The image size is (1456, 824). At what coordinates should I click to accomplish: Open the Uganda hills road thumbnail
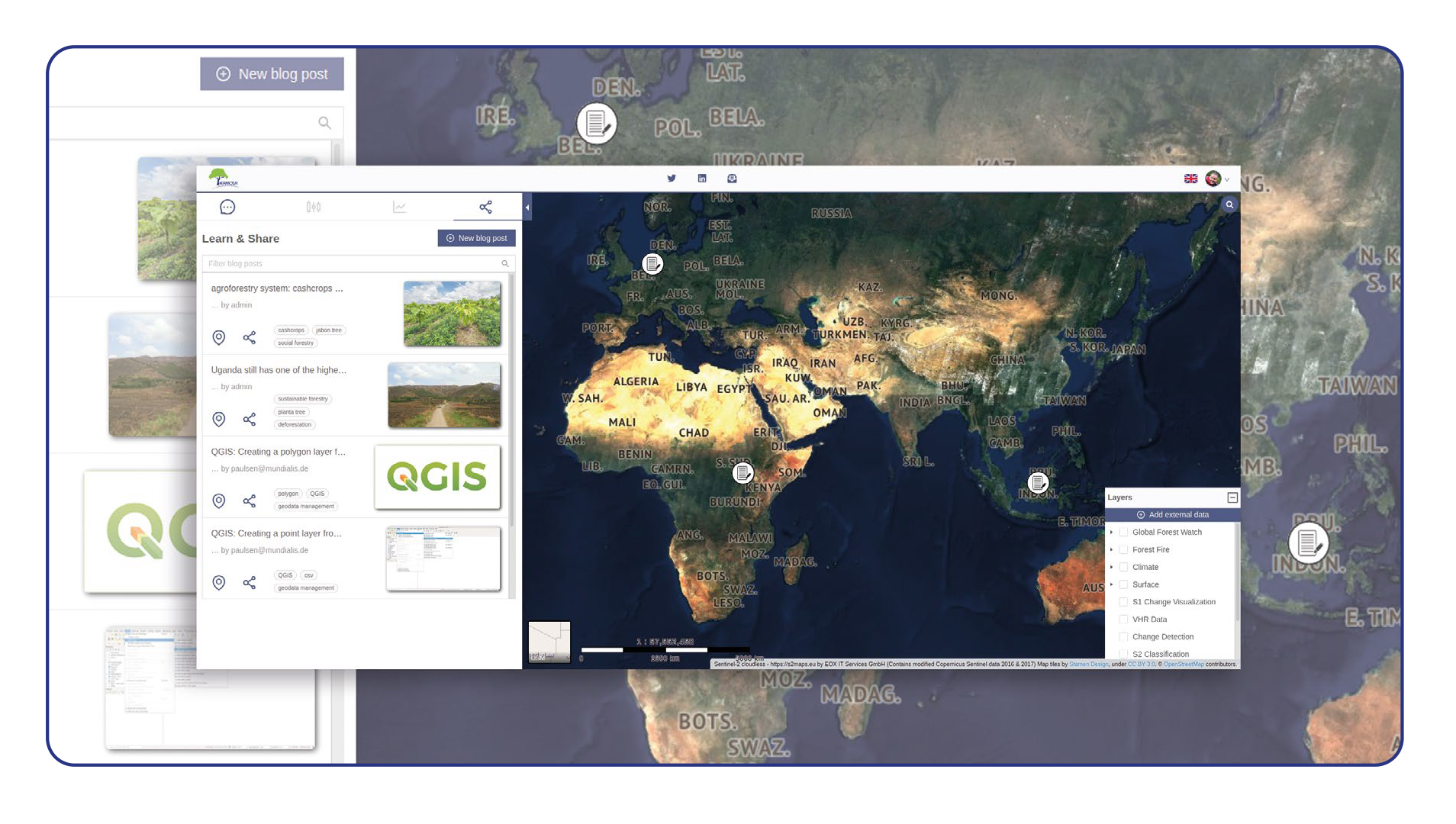click(444, 394)
